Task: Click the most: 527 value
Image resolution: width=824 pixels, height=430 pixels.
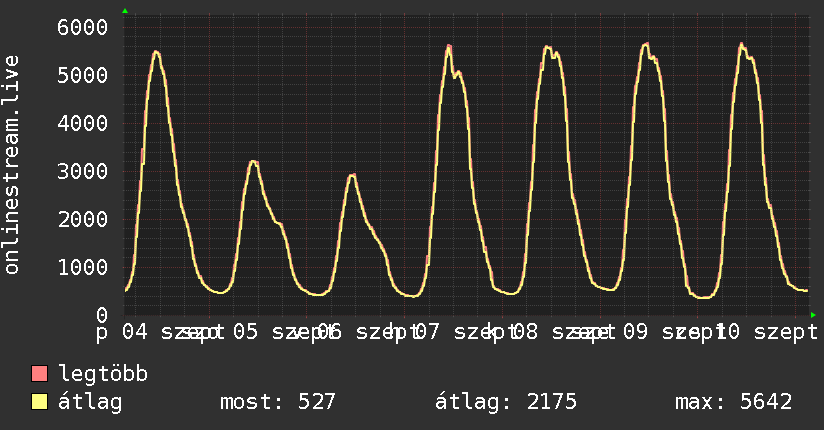Action: [277, 402]
